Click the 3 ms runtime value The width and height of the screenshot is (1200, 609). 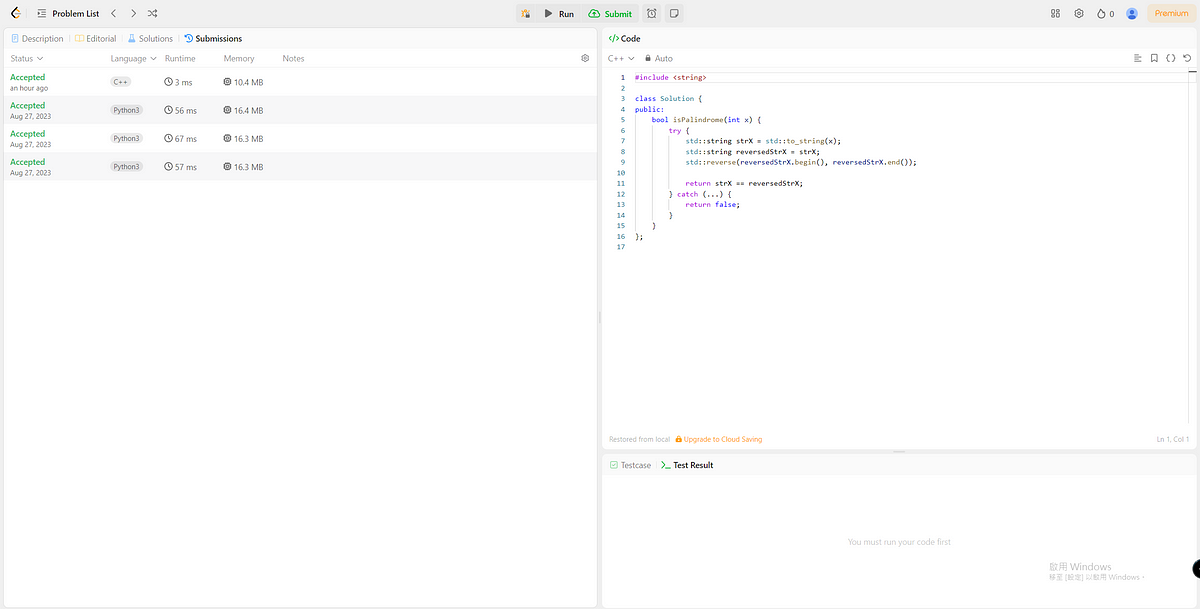click(178, 82)
